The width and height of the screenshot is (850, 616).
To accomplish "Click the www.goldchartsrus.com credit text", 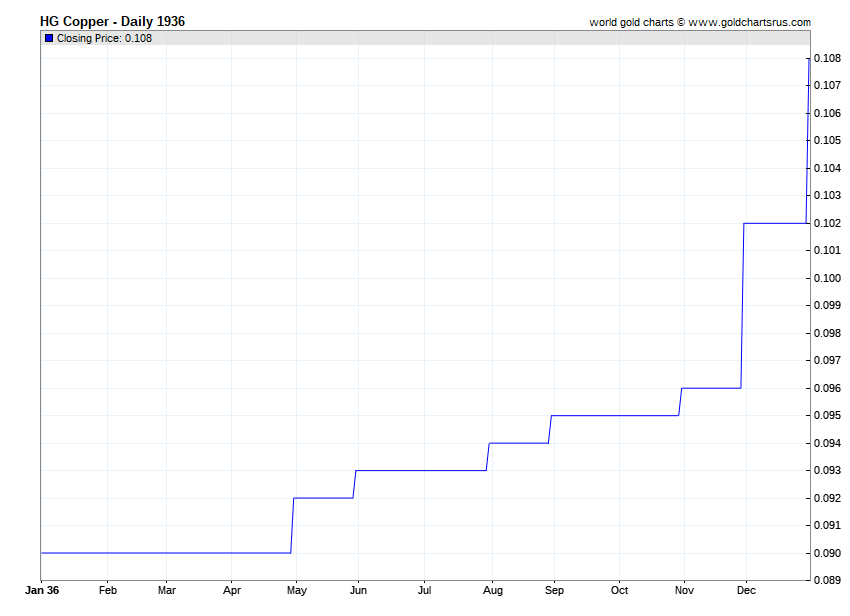I will 749,22.
